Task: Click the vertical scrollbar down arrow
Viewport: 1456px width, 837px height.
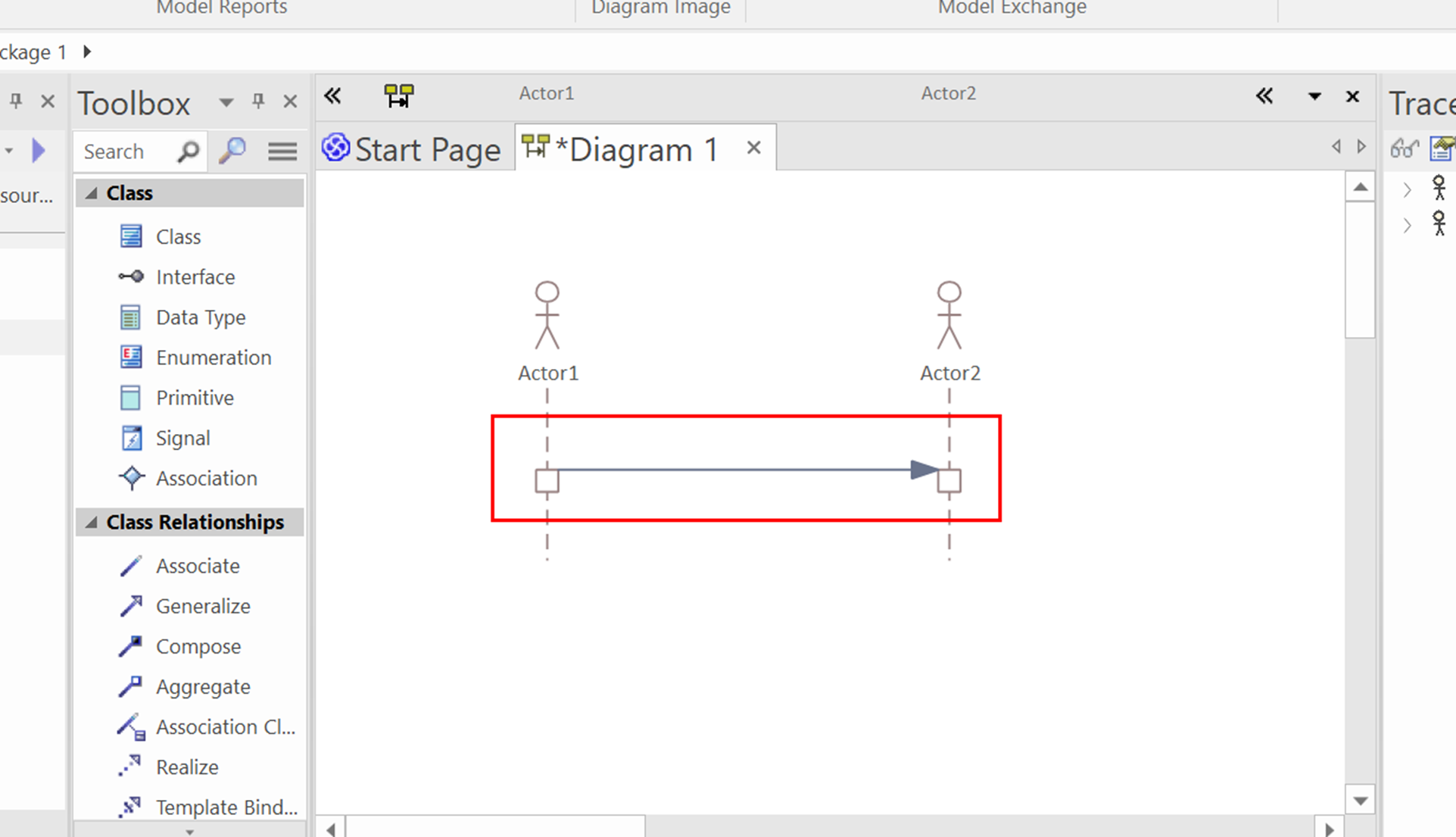Action: click(1360, 801)
